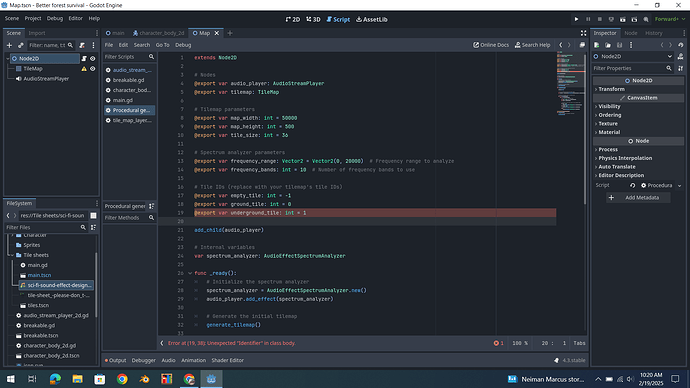Open Search Help
This screenshot has width=690, height=388.
[532, 45]
